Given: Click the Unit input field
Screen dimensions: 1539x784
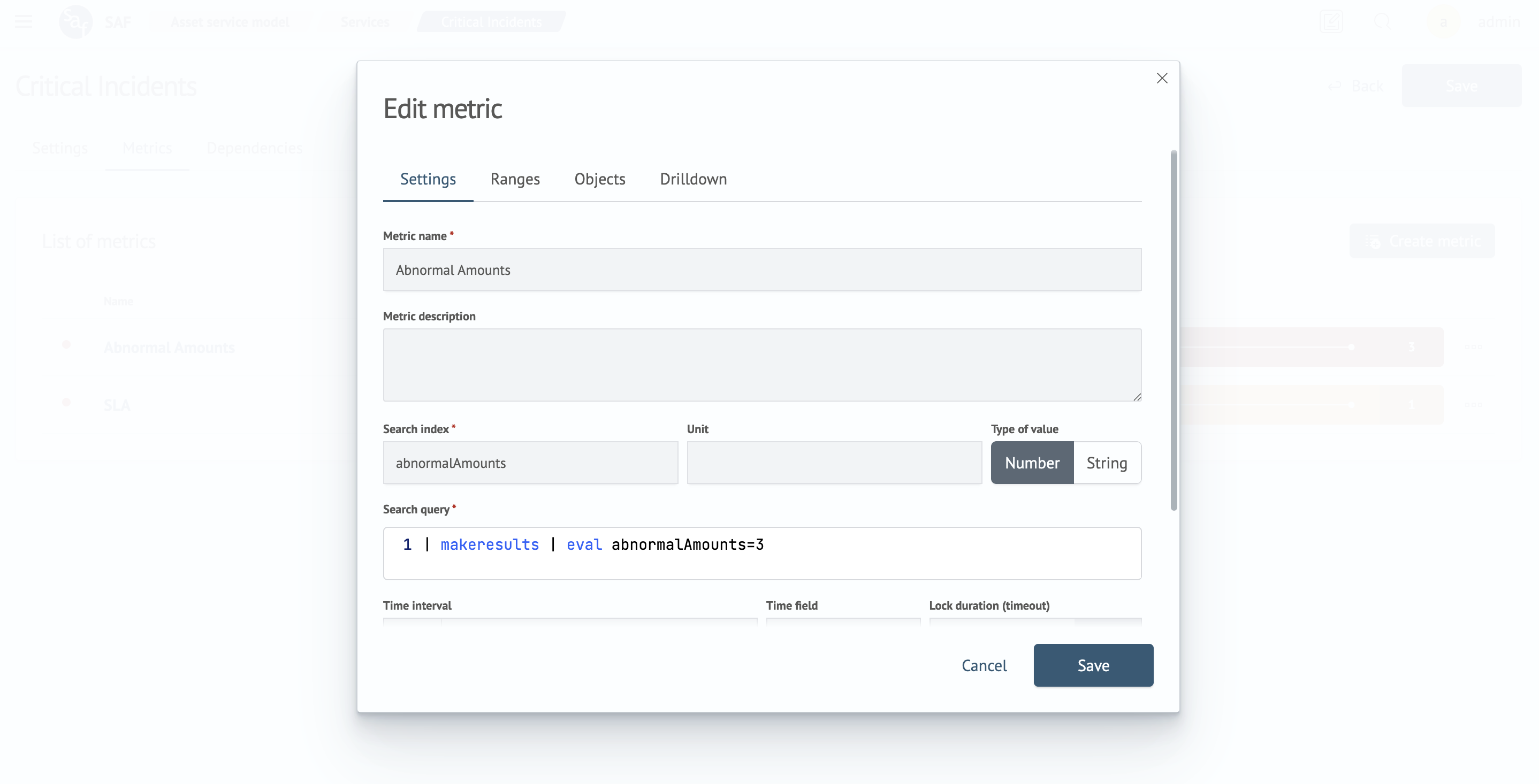Looking at the screenshot, I should pyautogui.click(x=834, y=463).
